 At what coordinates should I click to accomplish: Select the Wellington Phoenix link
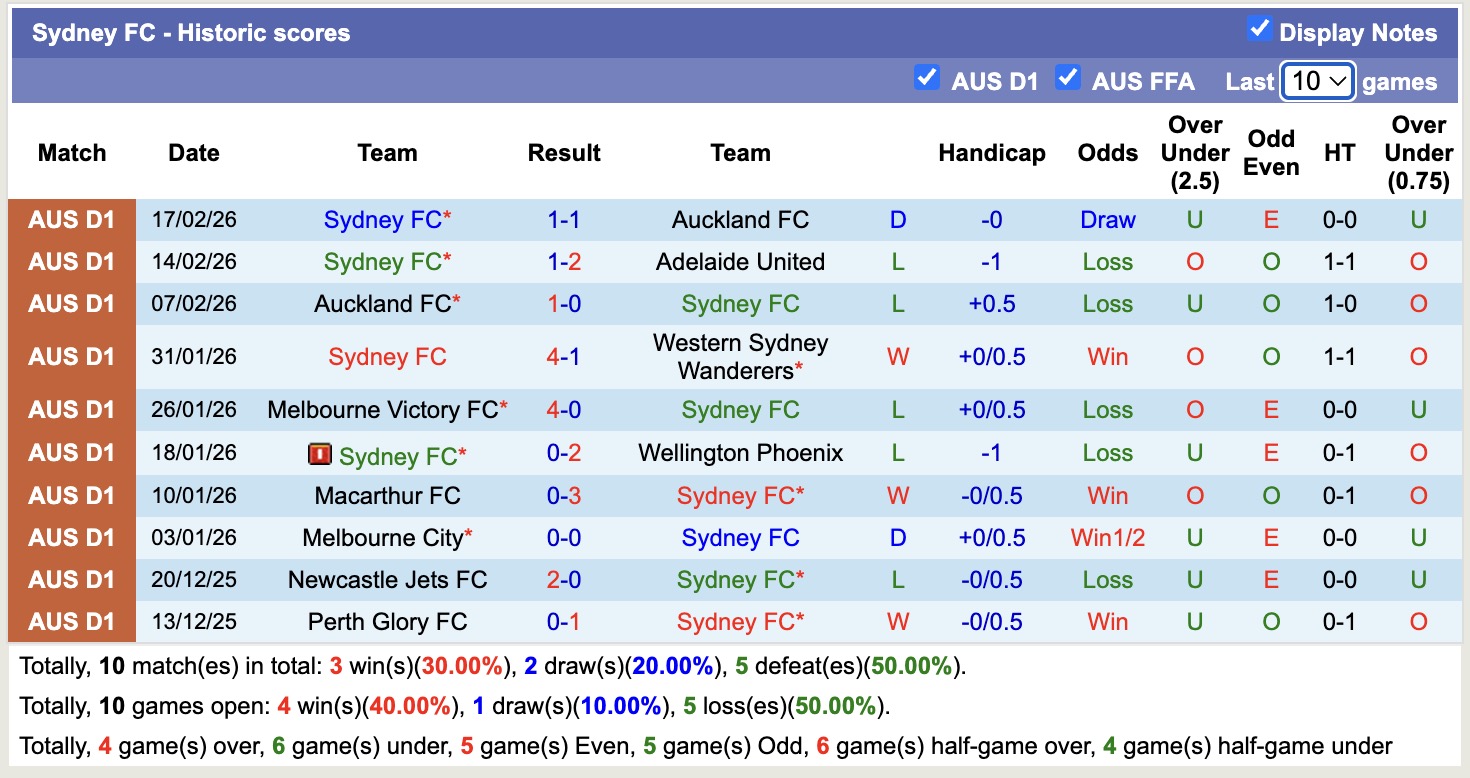(740, 452)
